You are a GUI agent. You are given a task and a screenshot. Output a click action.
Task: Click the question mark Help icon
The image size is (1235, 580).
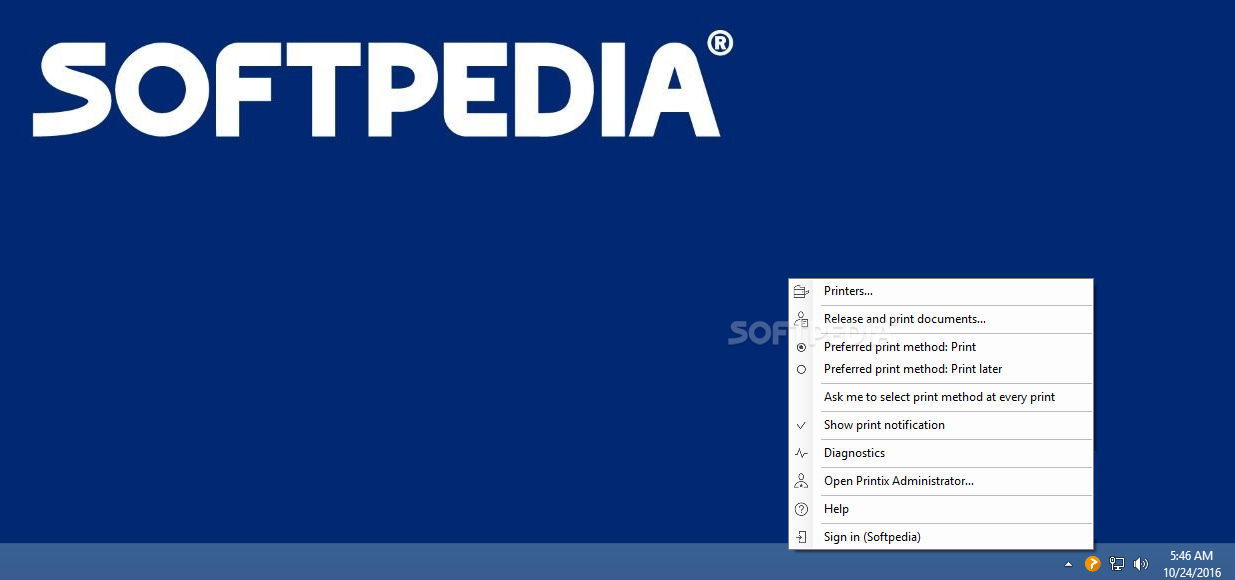(801, 509)
